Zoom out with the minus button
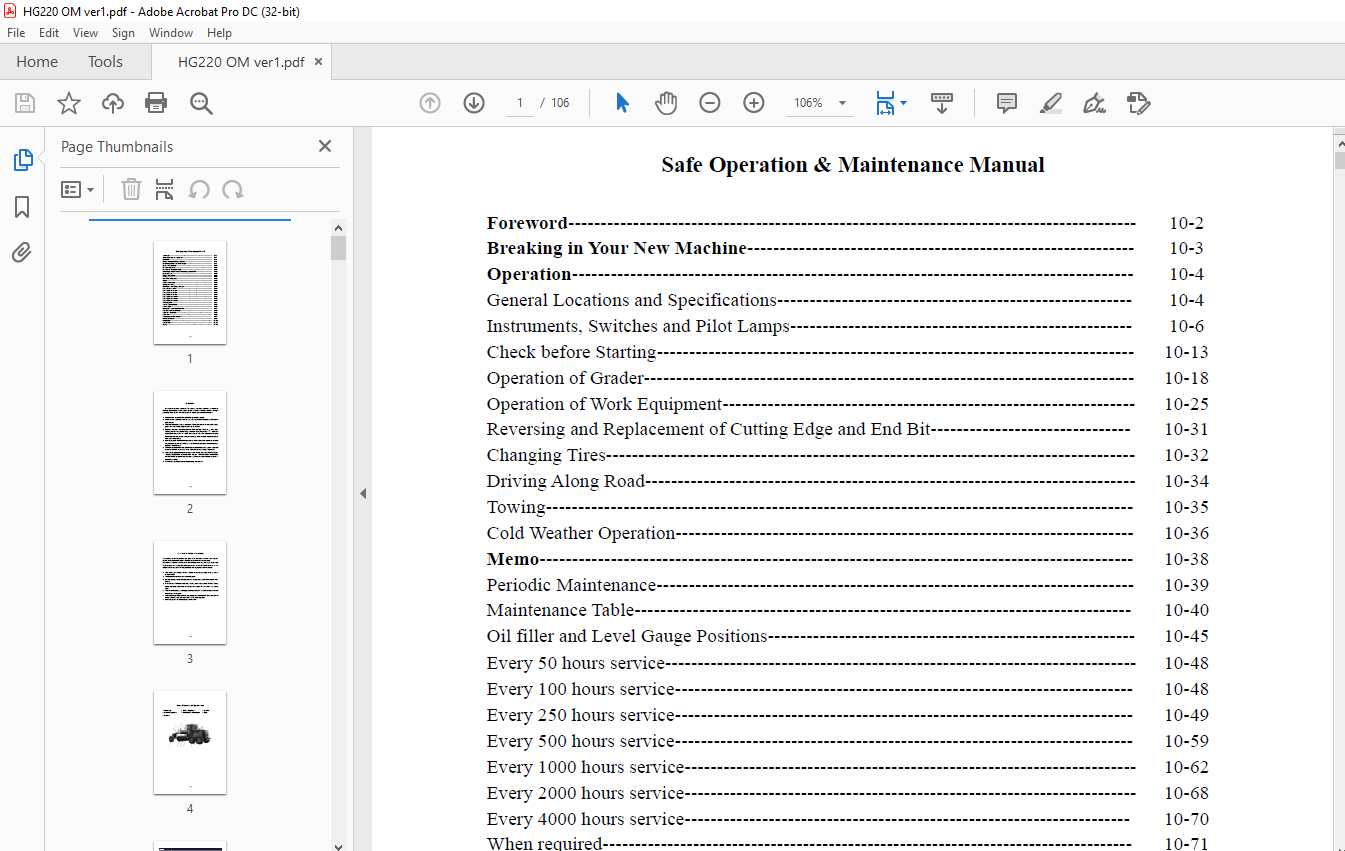This screenshot has height=851, width=1345. (x=710, y=103)
